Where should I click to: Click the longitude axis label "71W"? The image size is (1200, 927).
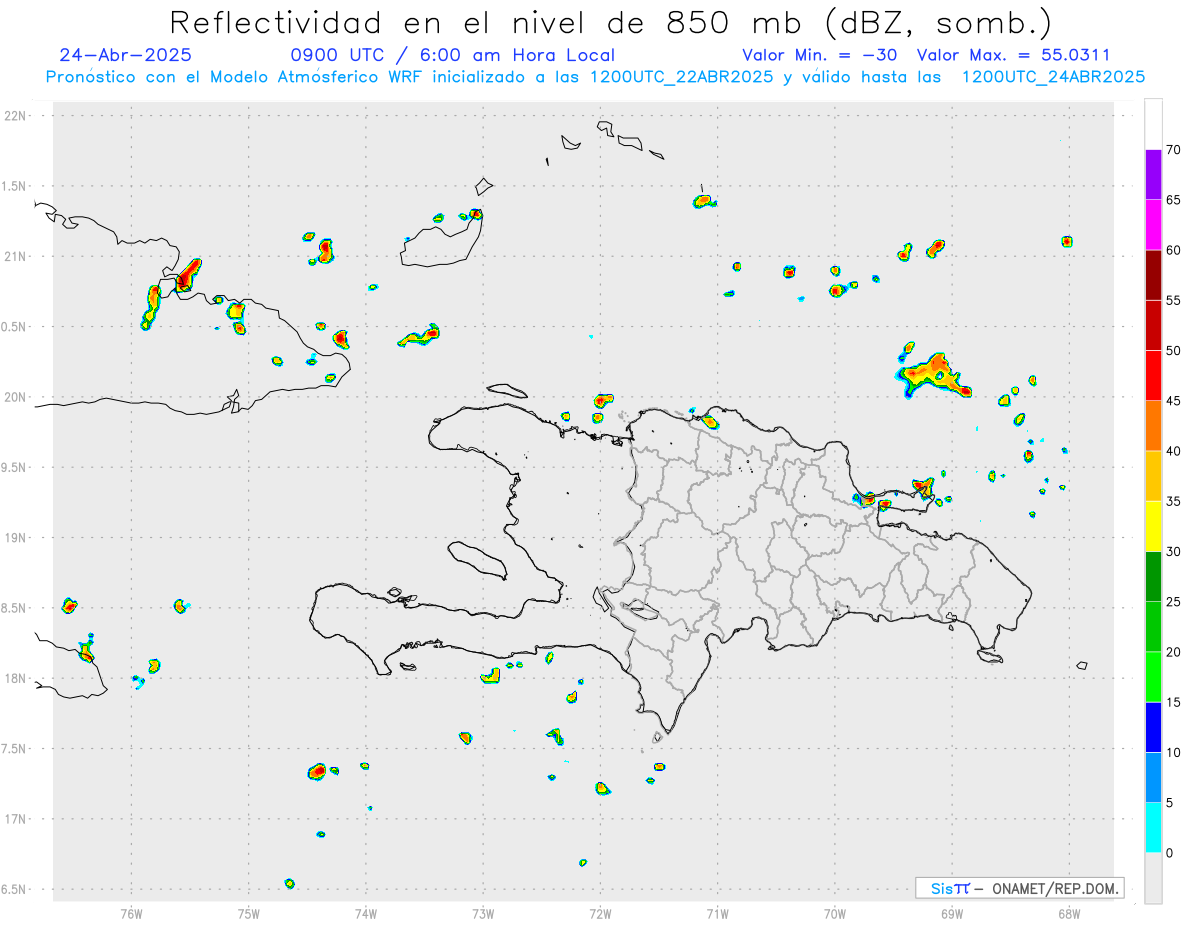[717, 913]
